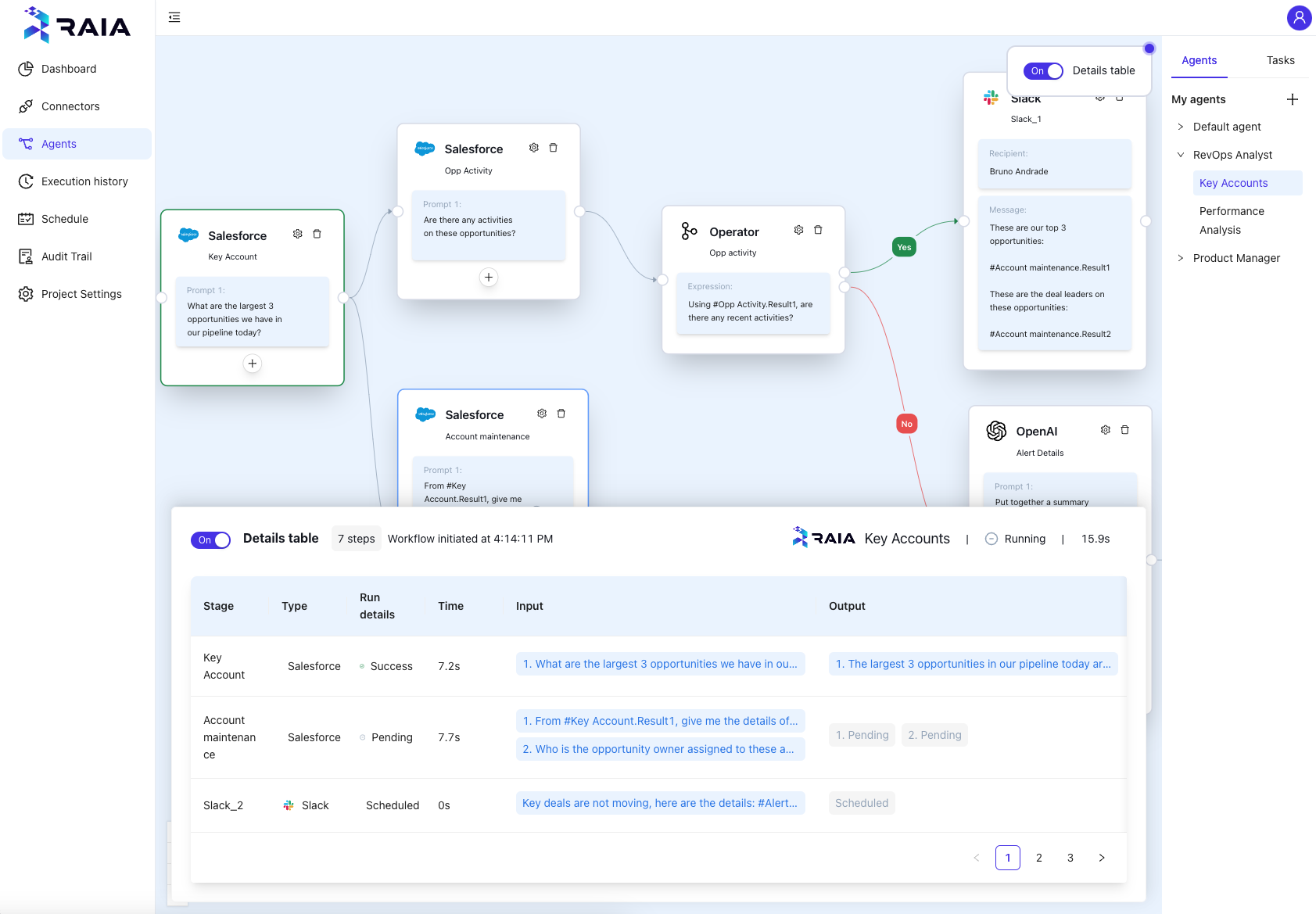Click the Slack Recipient field Bruno Andrade
Image resolution: width=1316 pixels, height=914 pixels.
click(x=1055, y=163)
